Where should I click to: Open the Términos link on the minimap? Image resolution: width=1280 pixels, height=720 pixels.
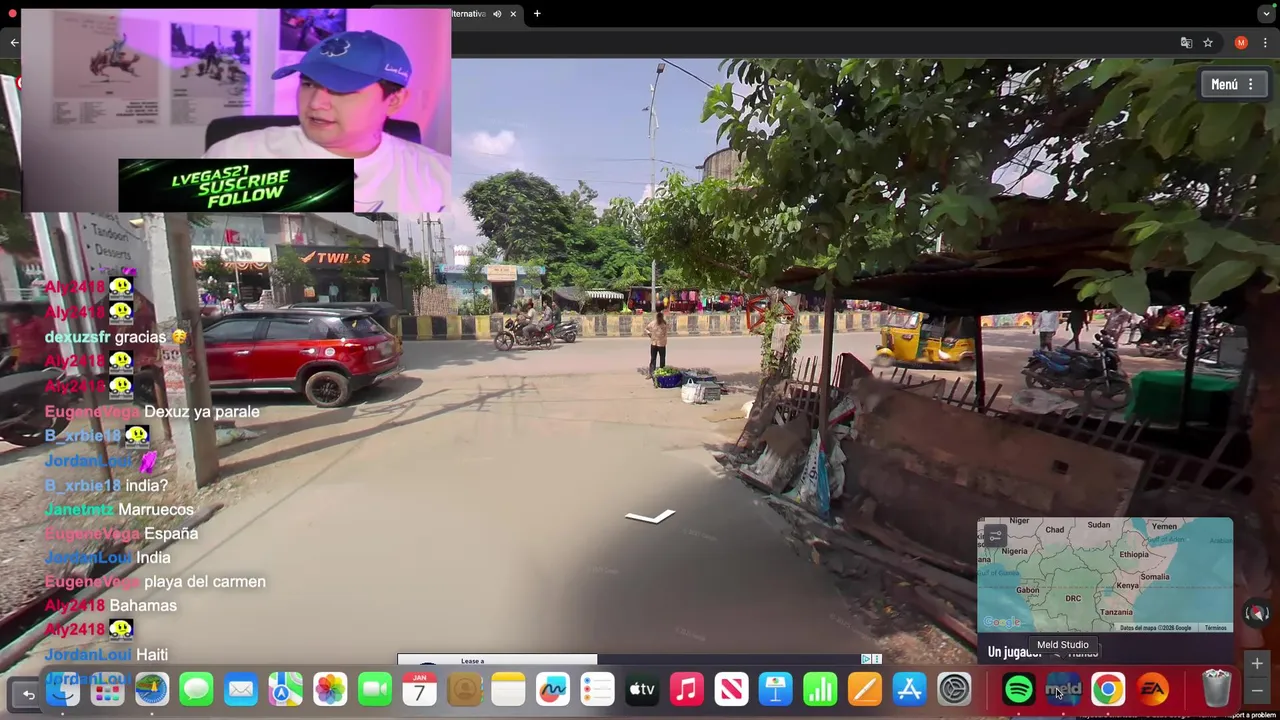1215,628
